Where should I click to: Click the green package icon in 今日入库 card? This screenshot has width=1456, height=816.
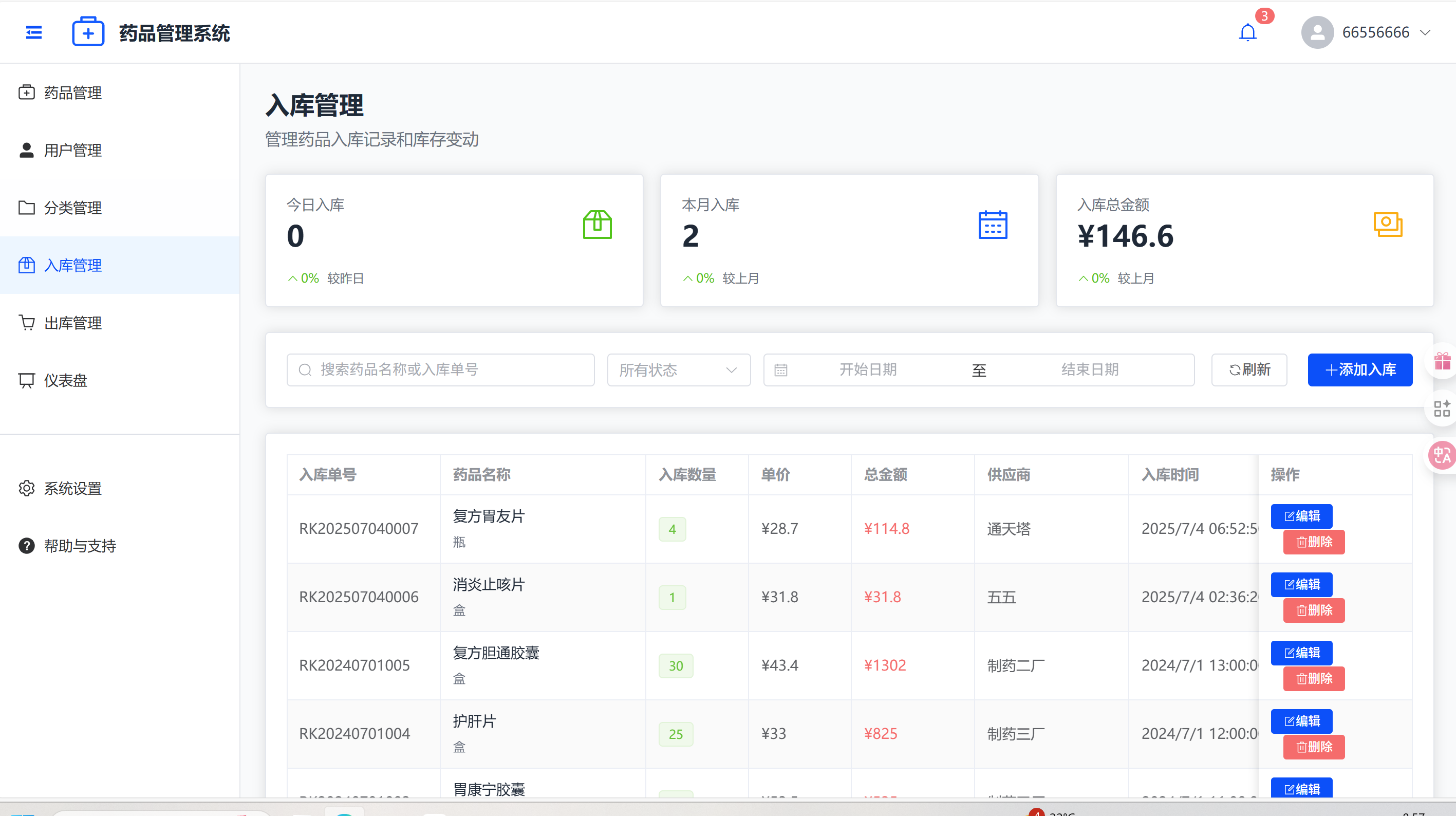click(598, 225)
